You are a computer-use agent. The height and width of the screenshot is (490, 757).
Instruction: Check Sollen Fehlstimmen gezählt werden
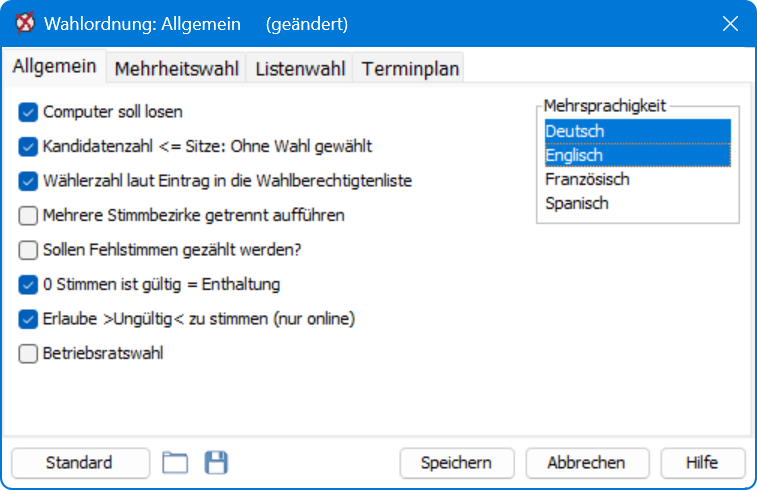coord(28,250)
